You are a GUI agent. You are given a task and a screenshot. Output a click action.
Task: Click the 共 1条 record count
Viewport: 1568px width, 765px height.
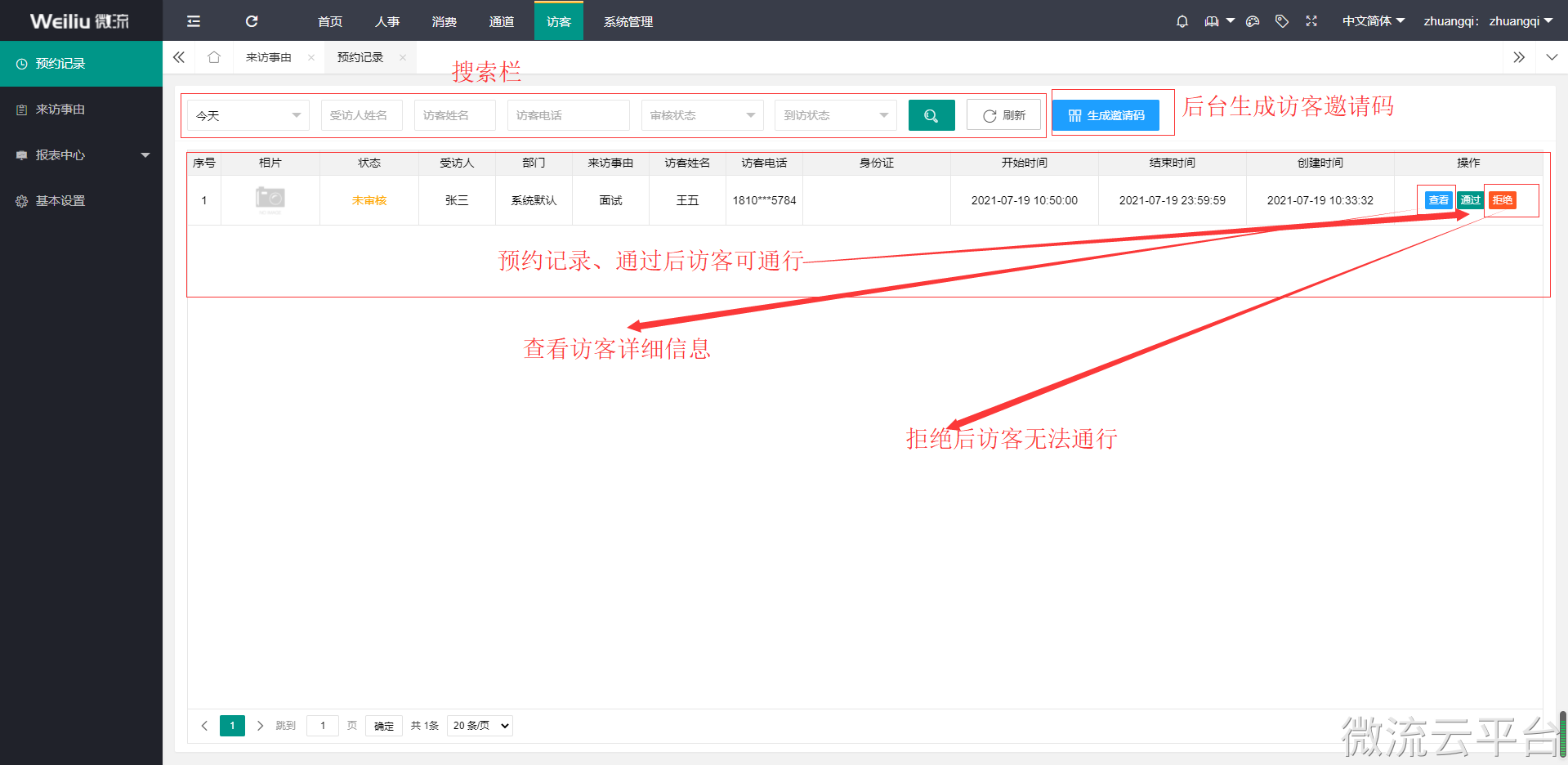pyautogui.click(x=425, y=726)
